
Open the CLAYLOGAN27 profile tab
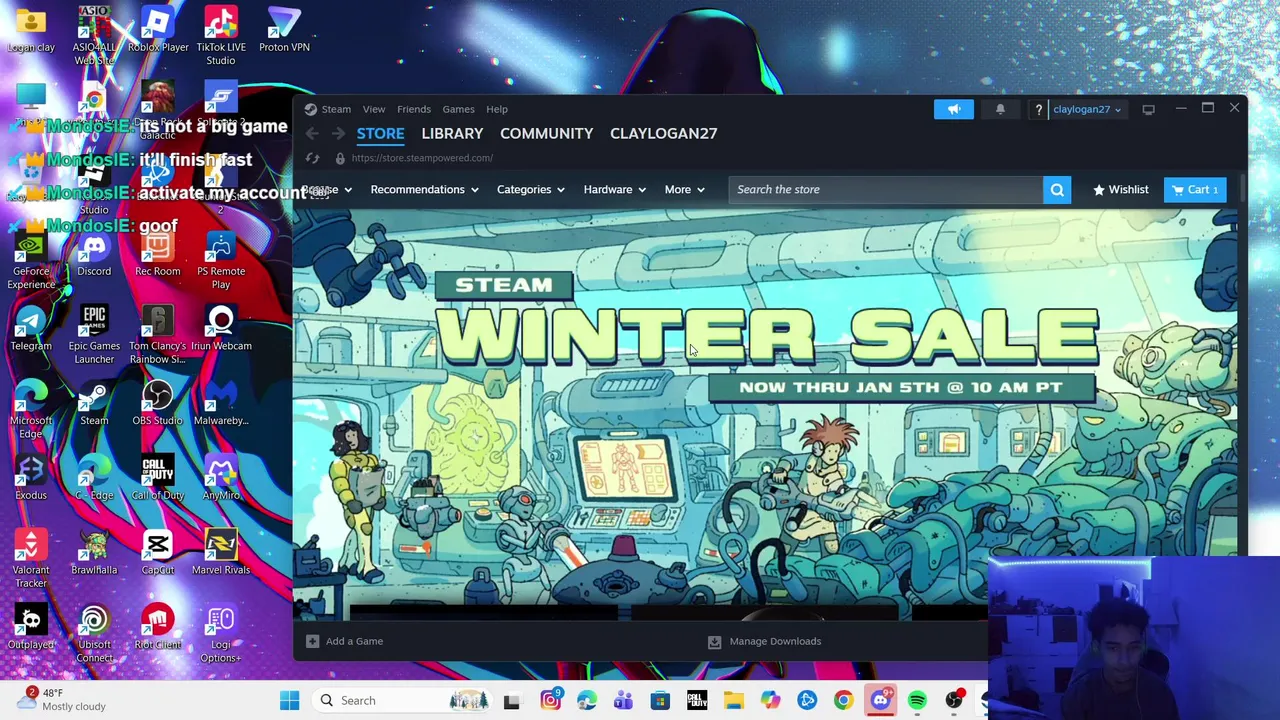click(663, 133)
